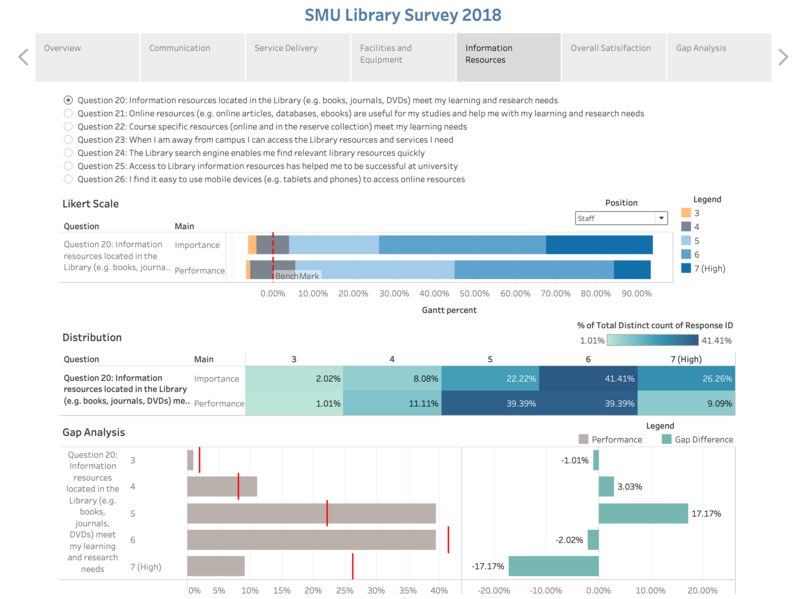This screenshot has width=797, height=599.
Task: Click the Likert Scale section heading
Action: (90, 204)
